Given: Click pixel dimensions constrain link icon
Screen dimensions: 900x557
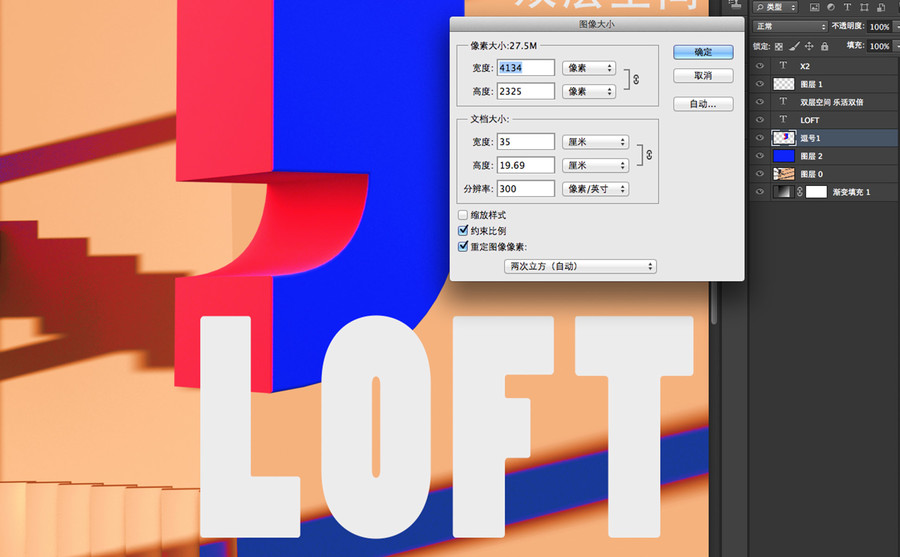Looking at the screenshot, I should [636, 79].
